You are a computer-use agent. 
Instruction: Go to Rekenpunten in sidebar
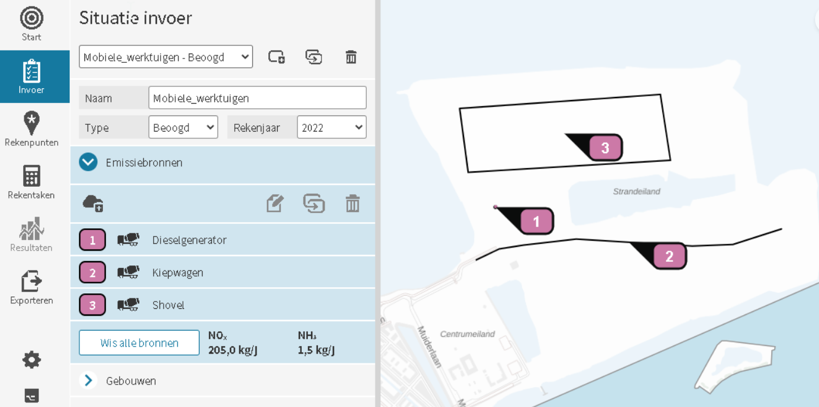31,129
